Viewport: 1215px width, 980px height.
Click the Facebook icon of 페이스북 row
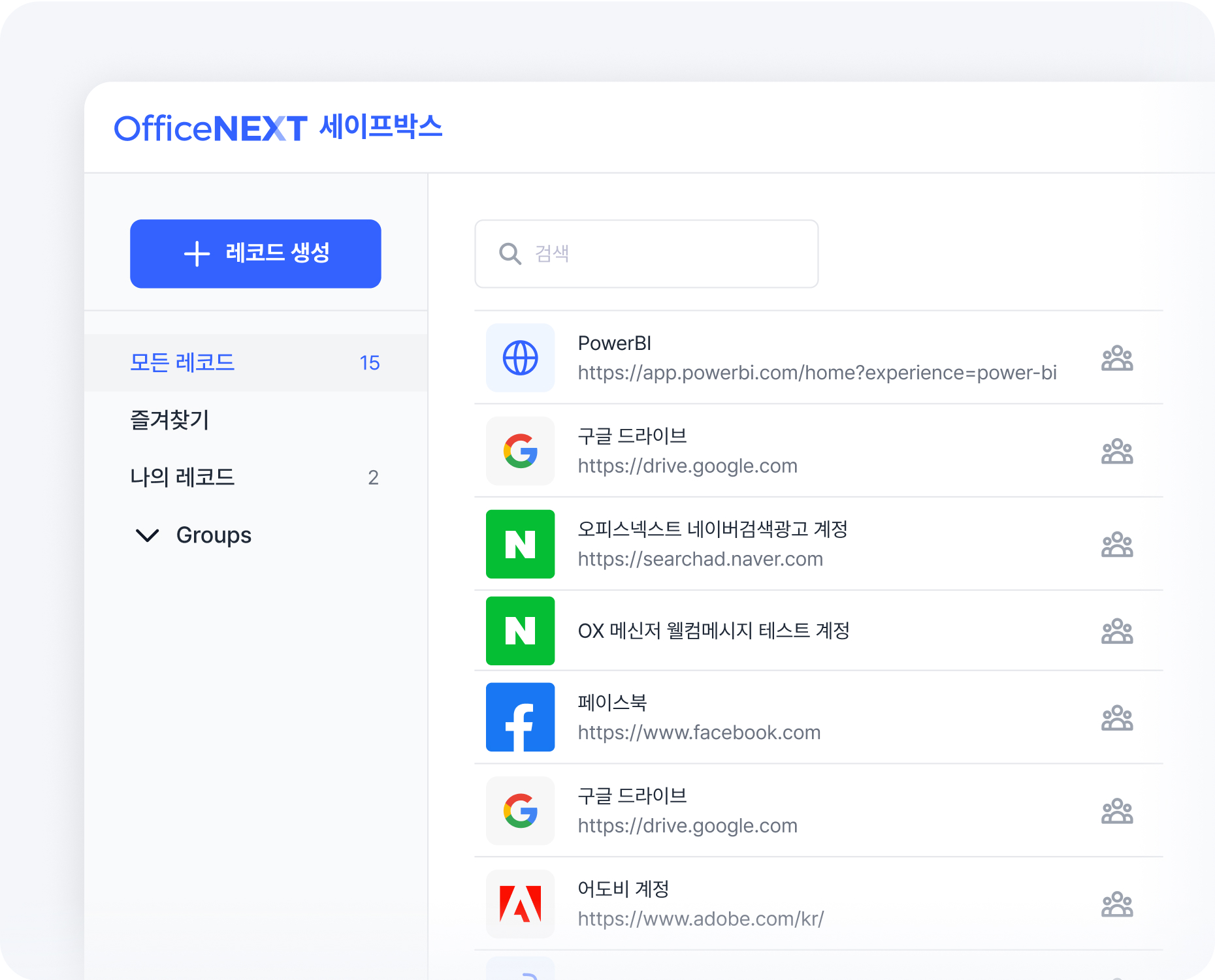[x=520, y=717]
